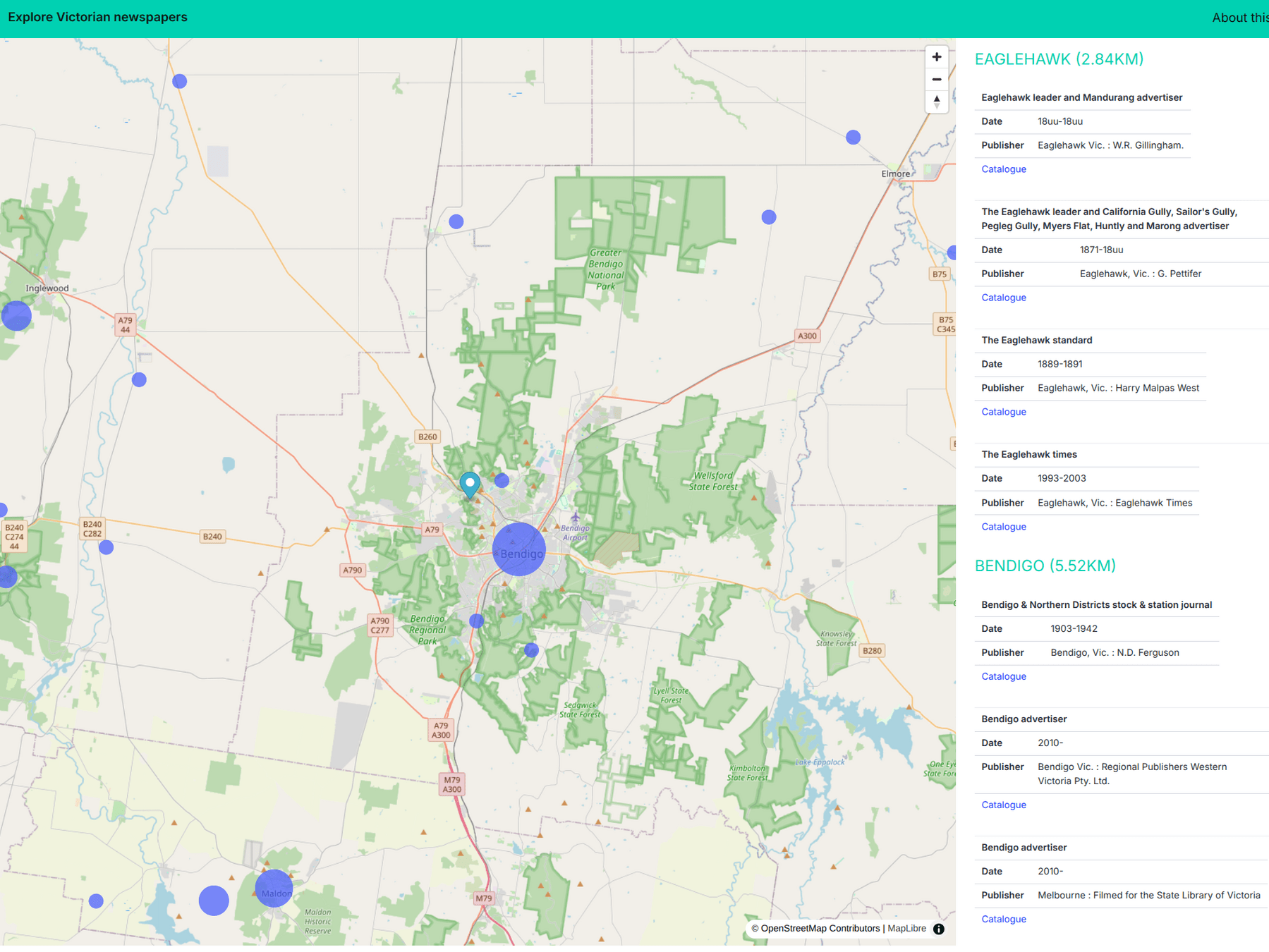The width and height of the screenshot is (1269, 952).
Task: Open the About this menu item
Action: [1240, 18]
